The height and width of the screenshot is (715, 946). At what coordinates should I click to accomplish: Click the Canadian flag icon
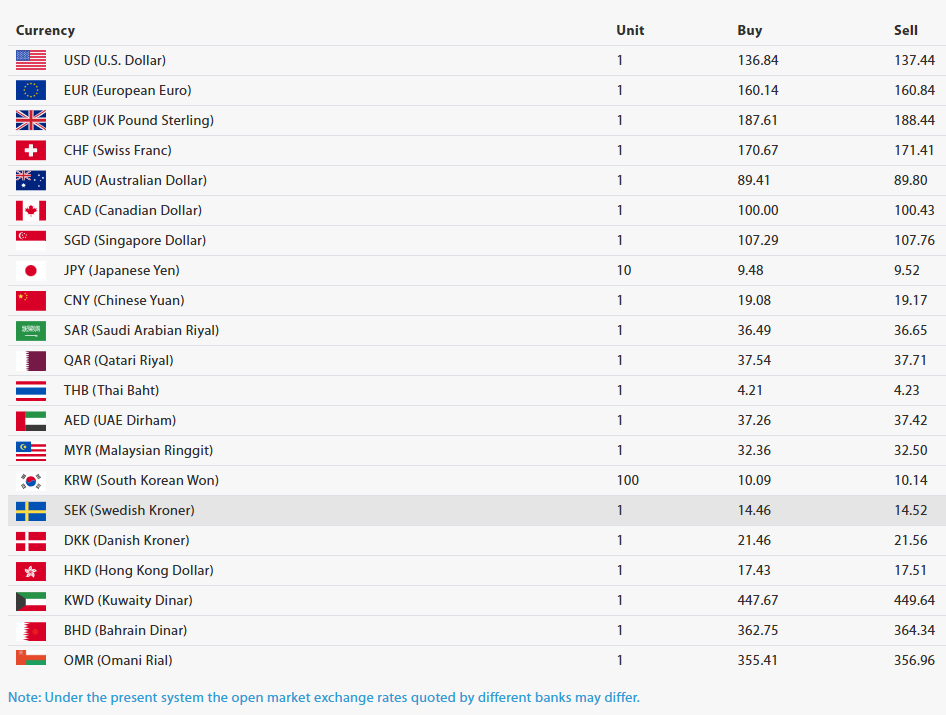pyautogui.click(x=31, y=211)
